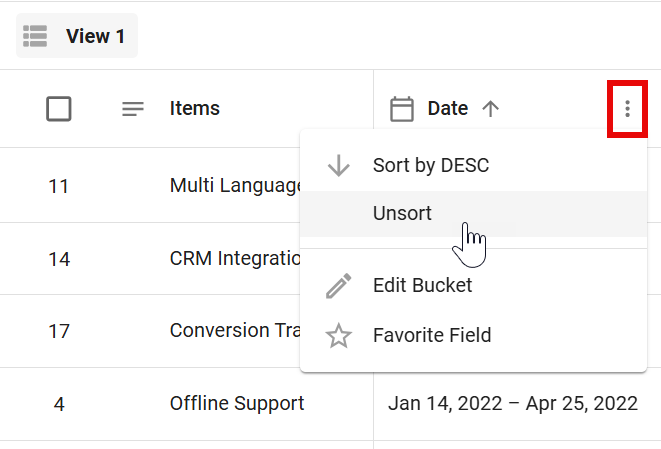Click row number 11
Image resolution: width=661 pixels, height=449 pixels.
pyautogui.click(x=59, y=186)
